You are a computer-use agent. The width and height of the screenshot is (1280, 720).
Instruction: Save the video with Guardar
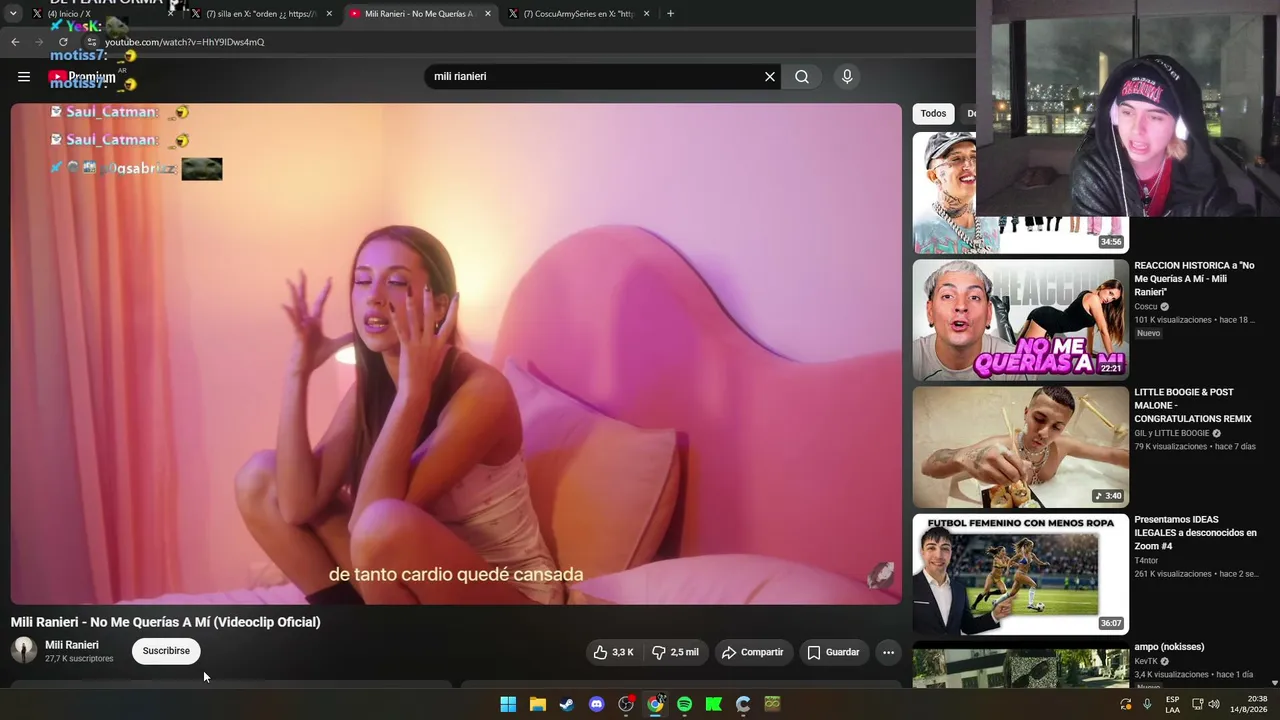pos(833,652)
